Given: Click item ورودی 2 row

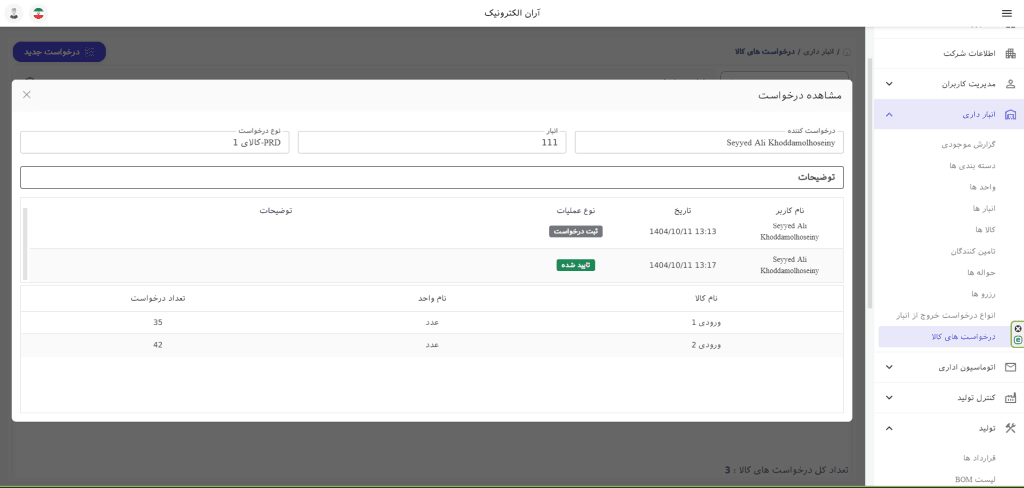Looking at the screenshot, I should tap(432, 345).
